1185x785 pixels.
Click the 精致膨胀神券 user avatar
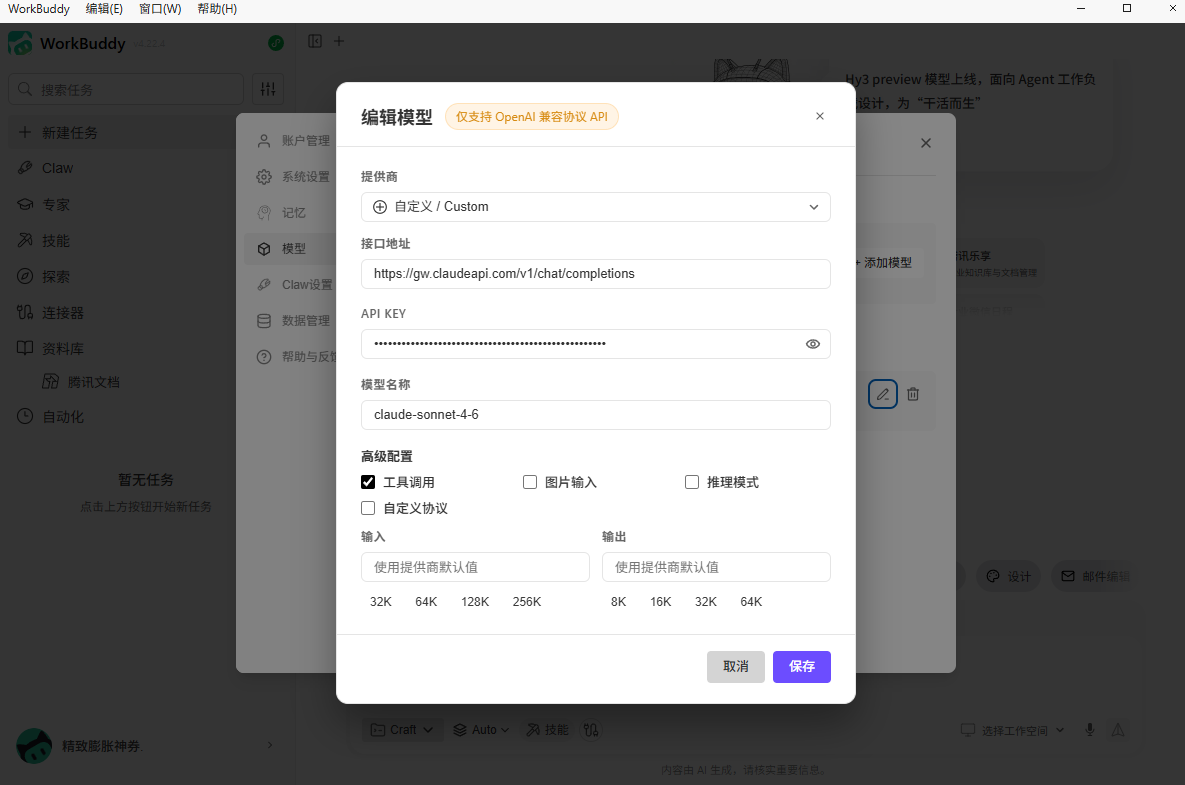coord(34,746)
